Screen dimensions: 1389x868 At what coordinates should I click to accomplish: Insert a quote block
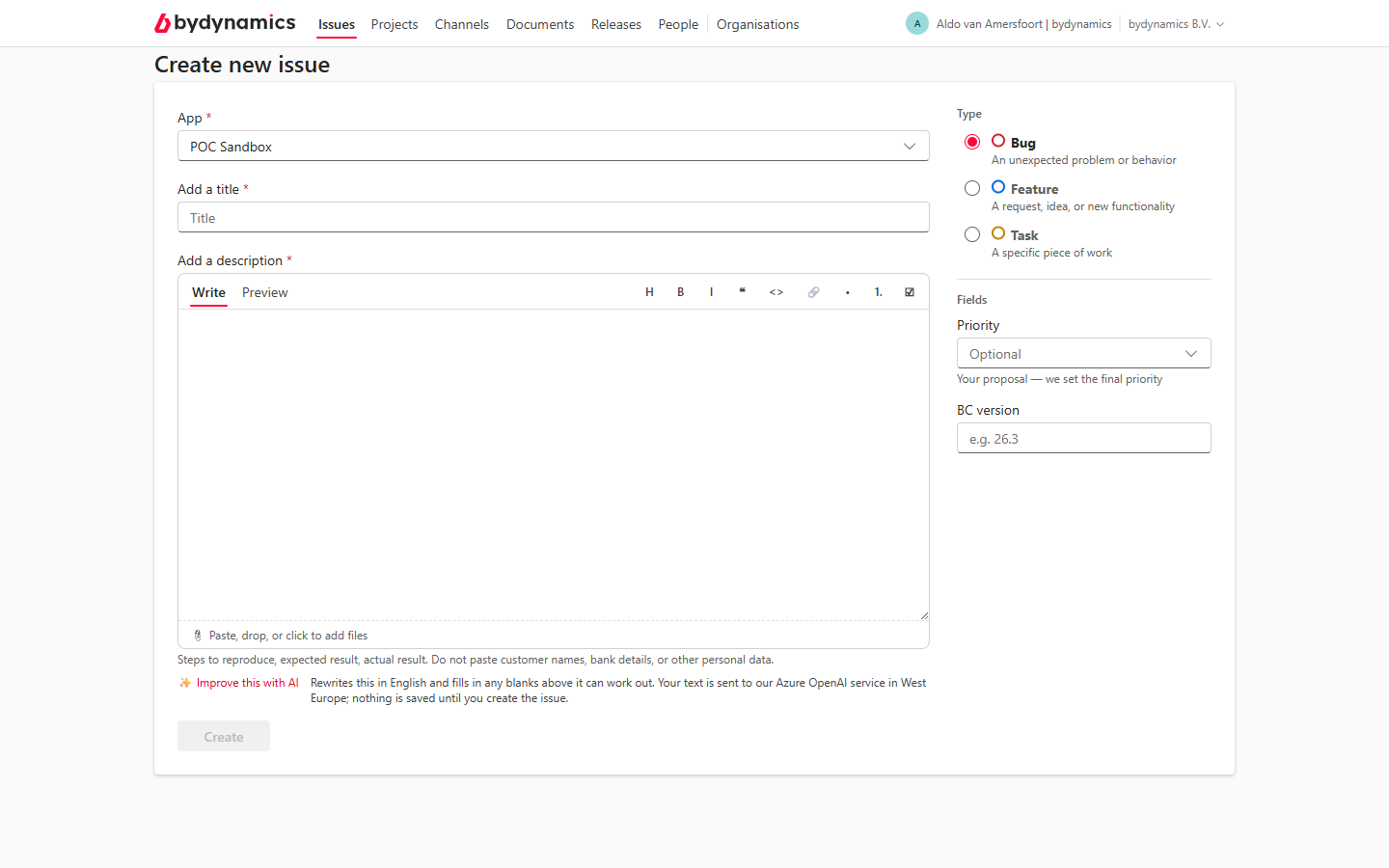742,292
